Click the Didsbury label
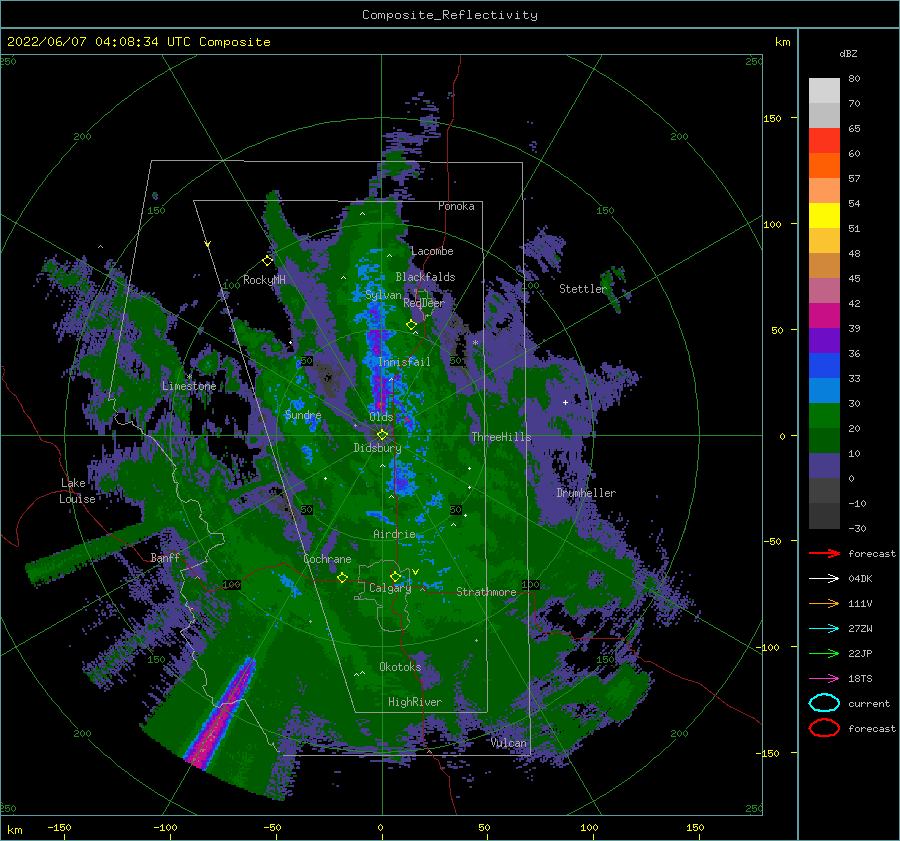This screenshot has height=841, width=900. coord(377,448)
